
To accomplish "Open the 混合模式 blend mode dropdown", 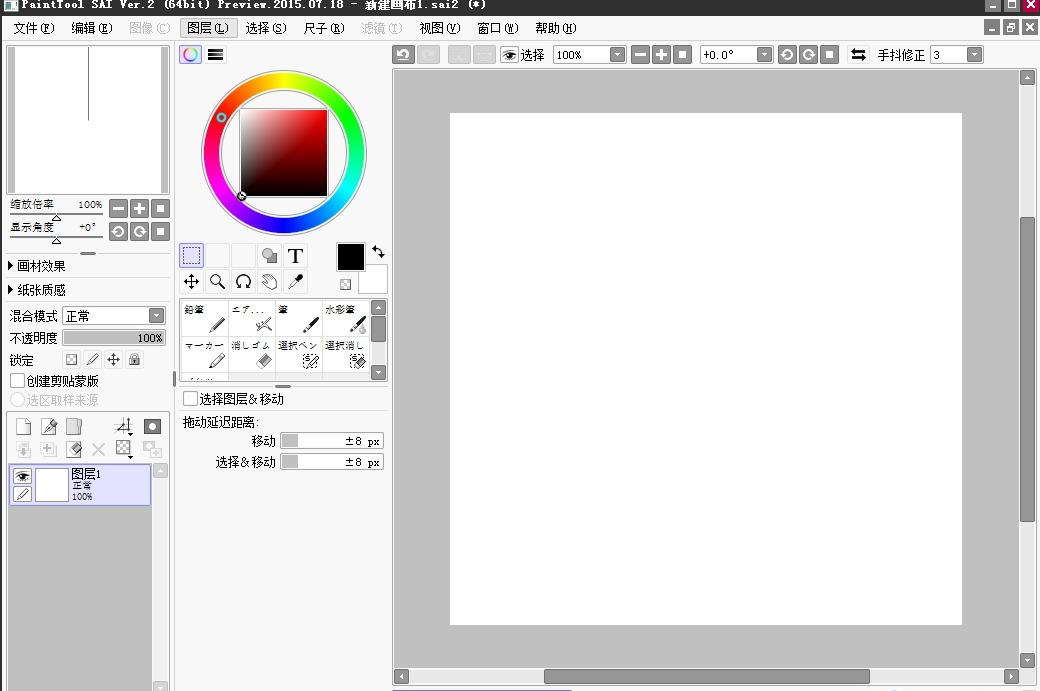I will pyautogui.click(x=156, y=316).
